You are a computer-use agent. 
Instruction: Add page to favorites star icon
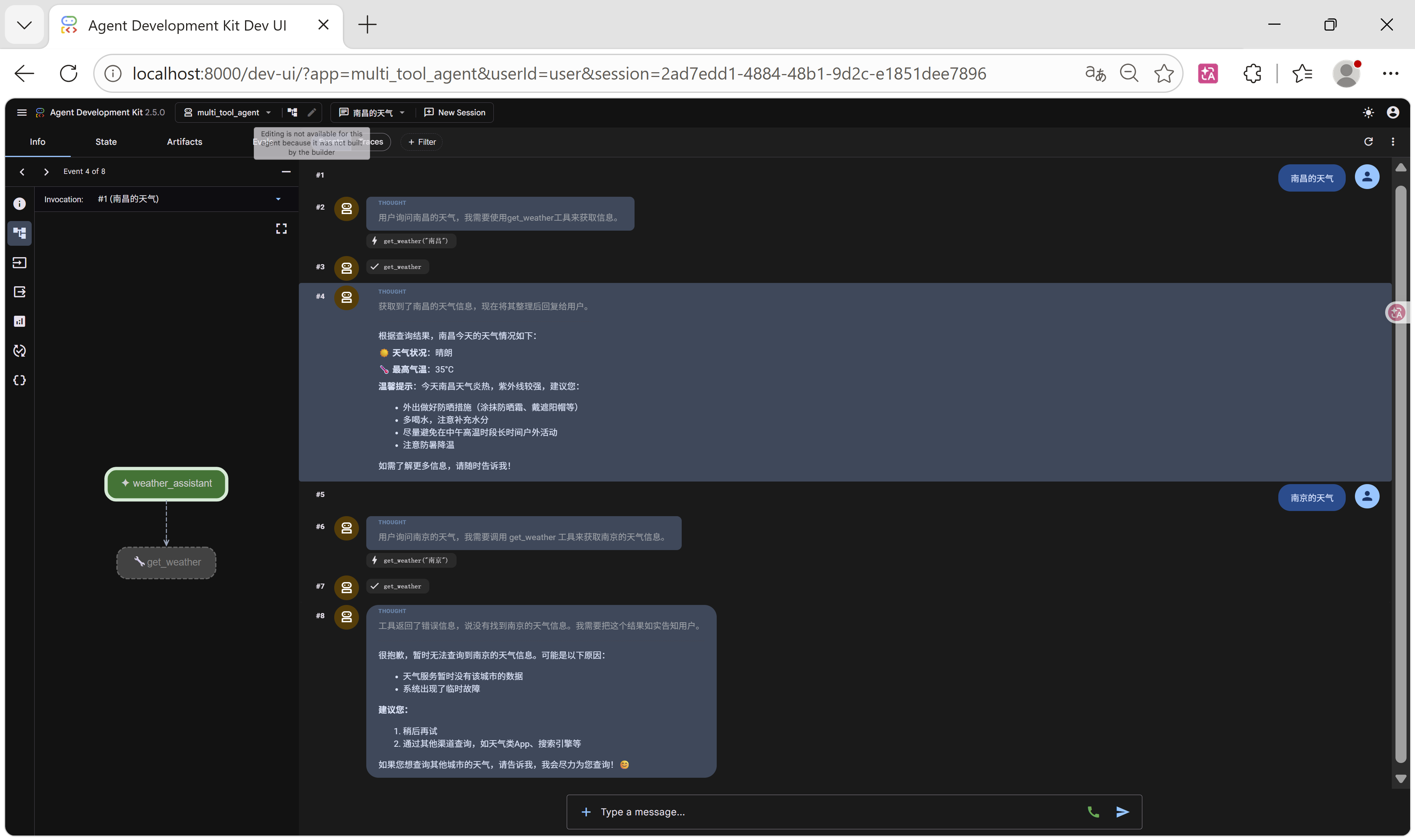[1164, 74]
